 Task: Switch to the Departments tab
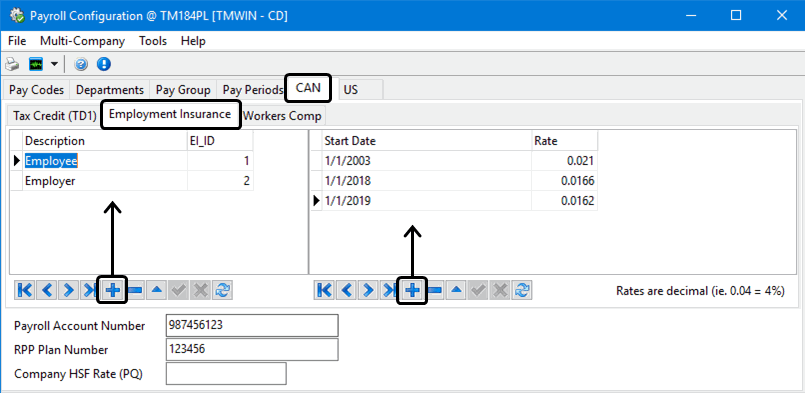[x=110, y=90]
